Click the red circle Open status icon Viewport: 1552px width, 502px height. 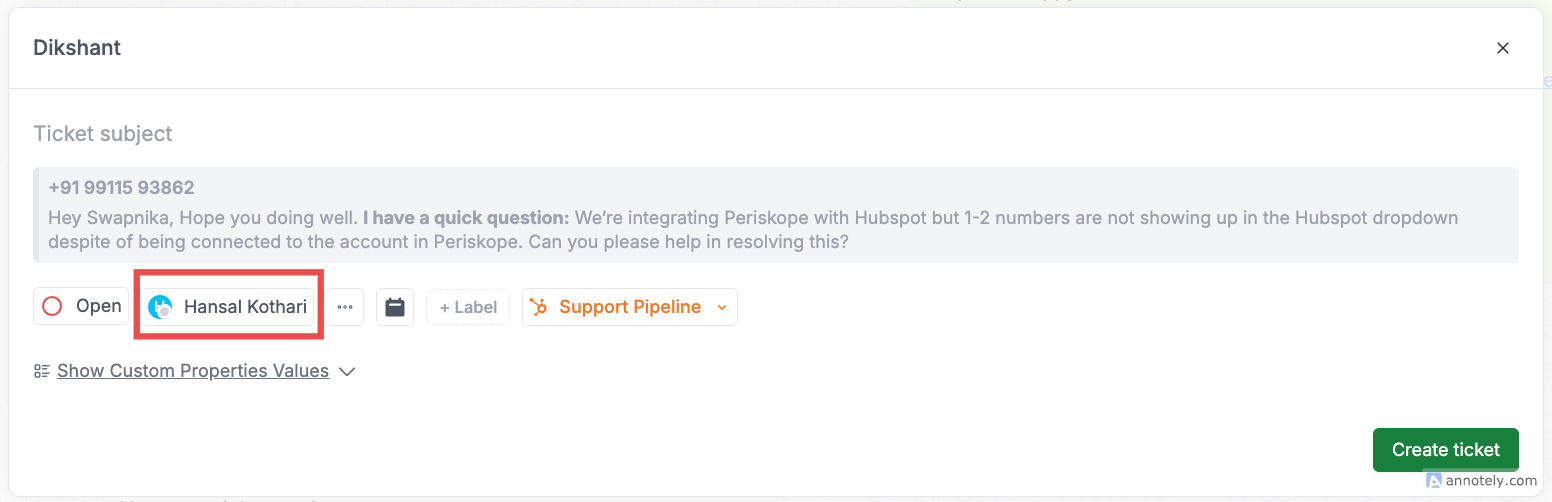click(52, 306)
